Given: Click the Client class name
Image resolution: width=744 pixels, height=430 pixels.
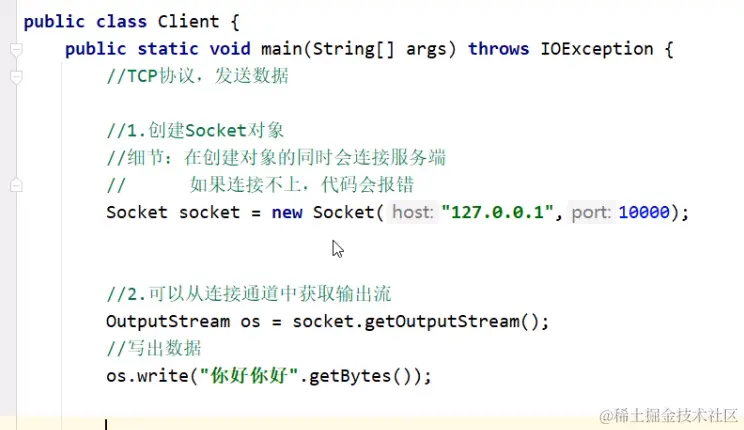Looking at the screenshot, I should tap(188, 22).
